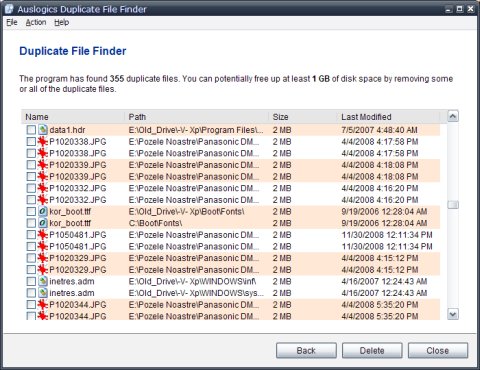Maximize the Duplicate File Finder window

coord(460,9)
